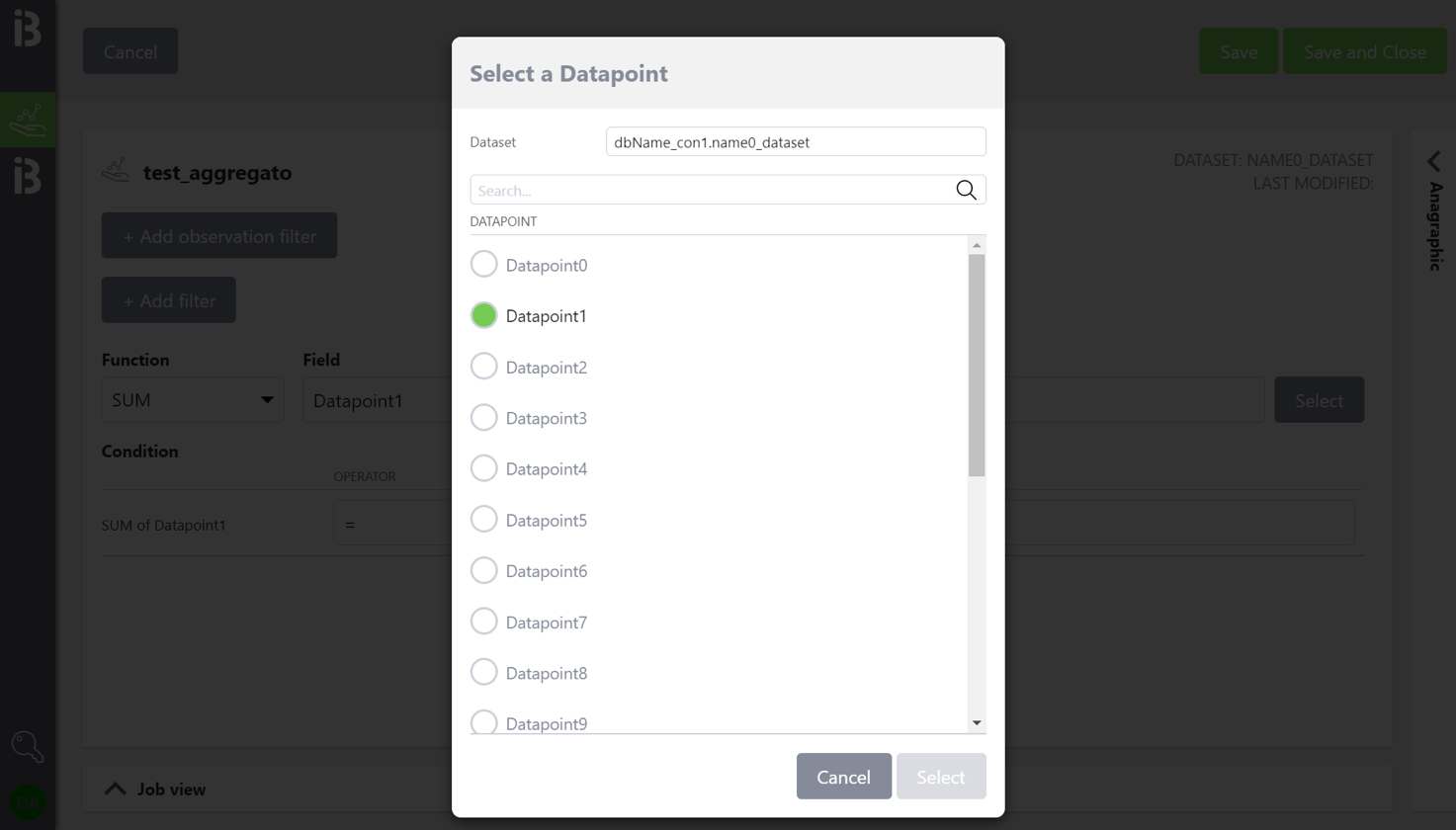This screenshot has width=1456, height=830.
Task: Expand the Anagraphic side panel chevron
Action: (1433, 162)
